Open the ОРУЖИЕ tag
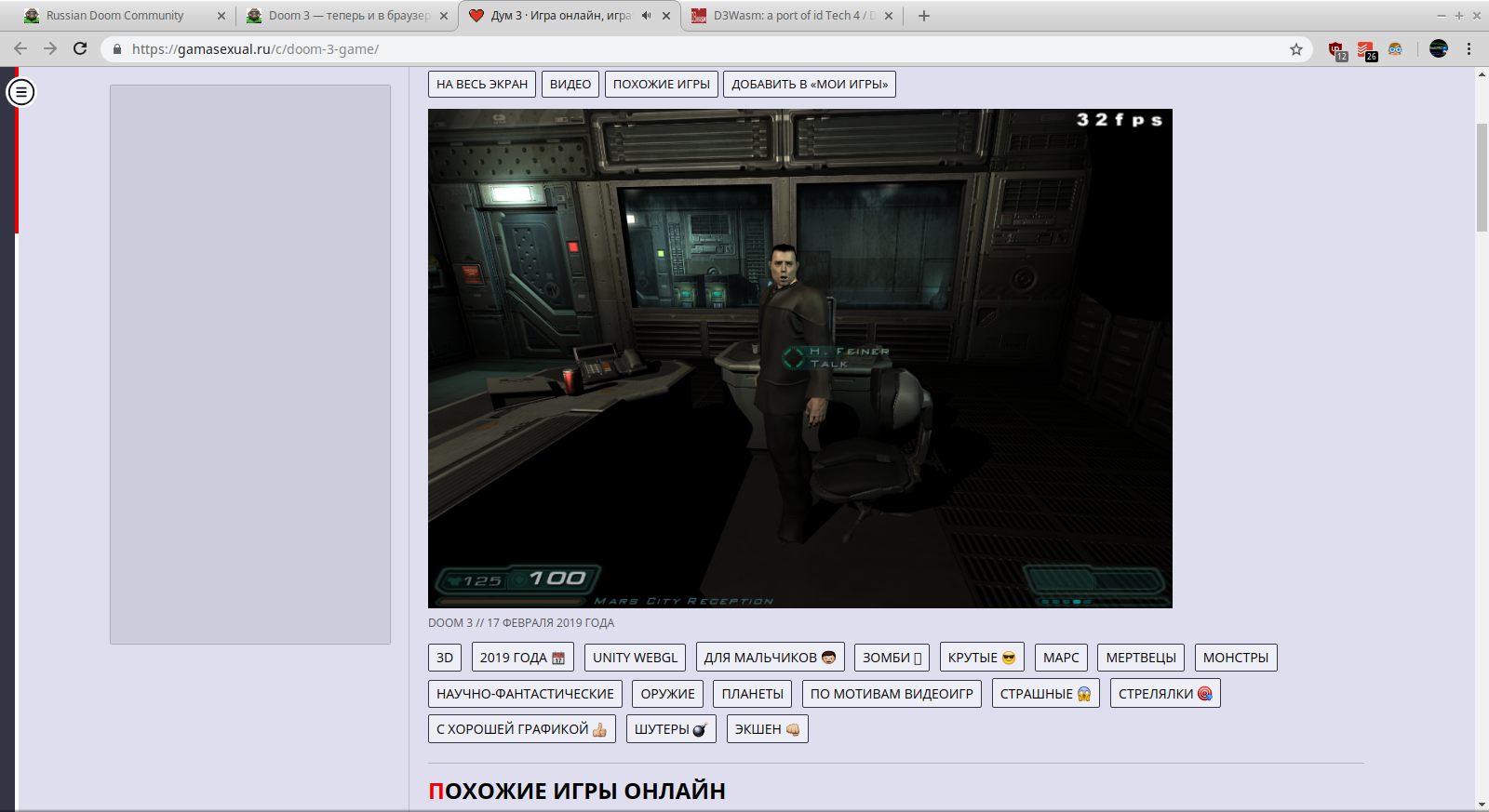 (668, 694)
